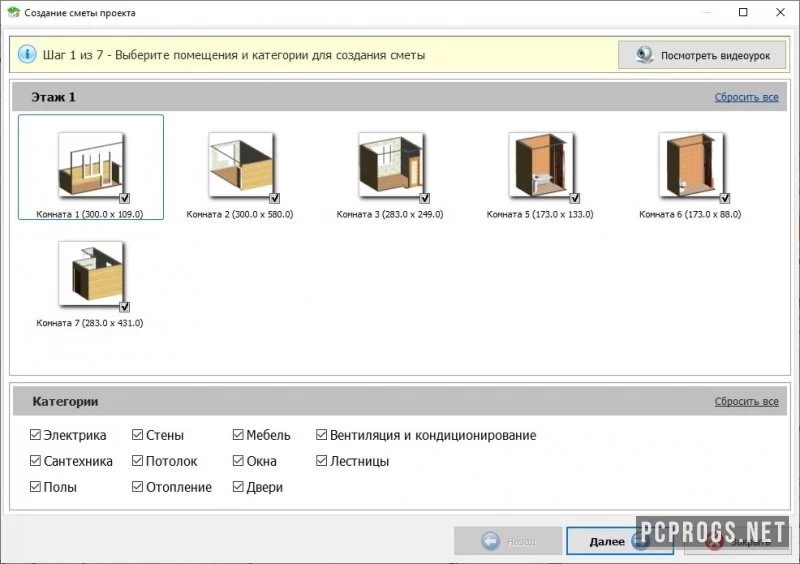The image size is (800, 564).
Task: Open Посмотреть видеоурок
Action: point(702,55)
